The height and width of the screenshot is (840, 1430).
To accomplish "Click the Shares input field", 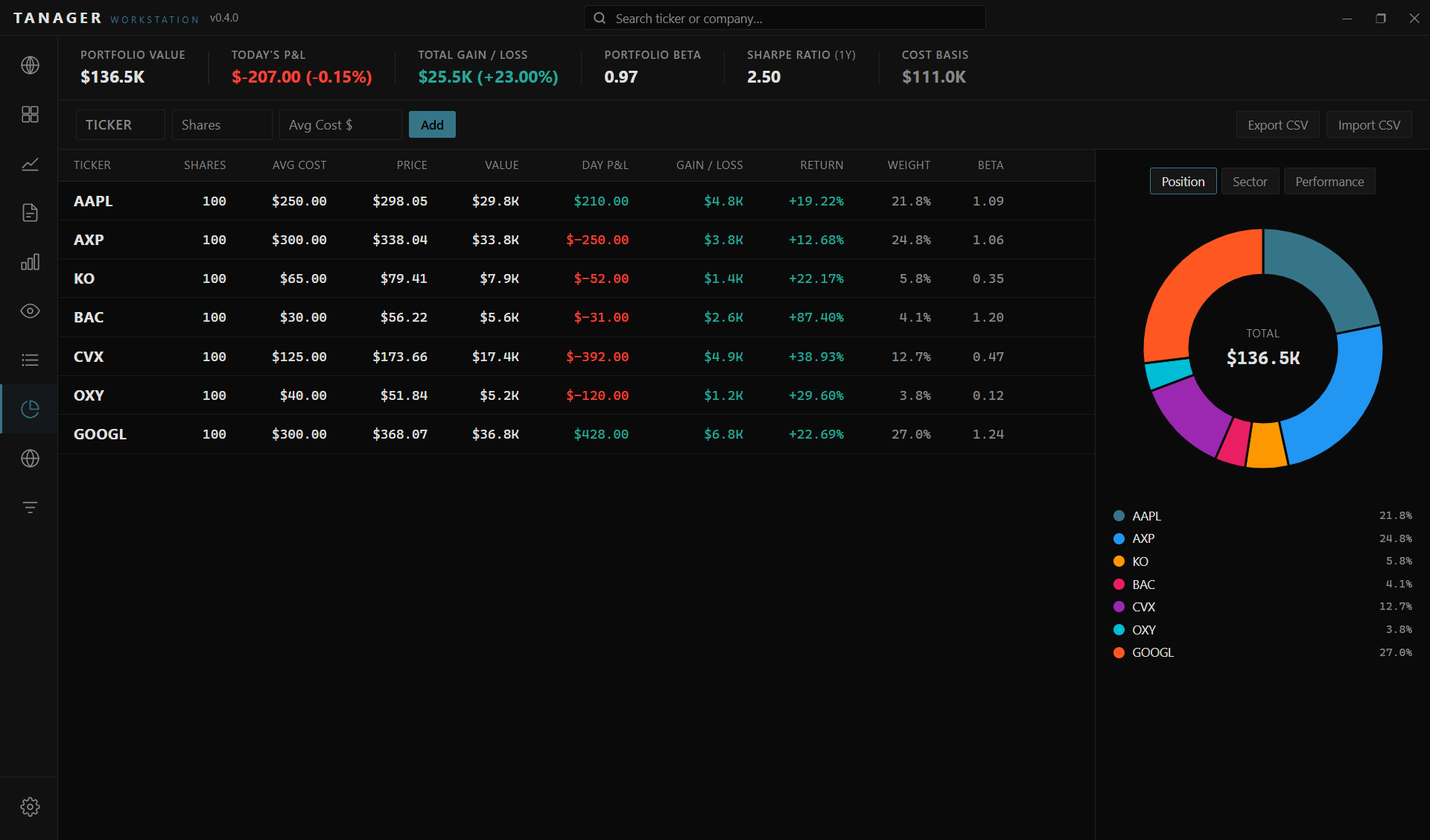I will pyautogui.click(x=222, y=125).
